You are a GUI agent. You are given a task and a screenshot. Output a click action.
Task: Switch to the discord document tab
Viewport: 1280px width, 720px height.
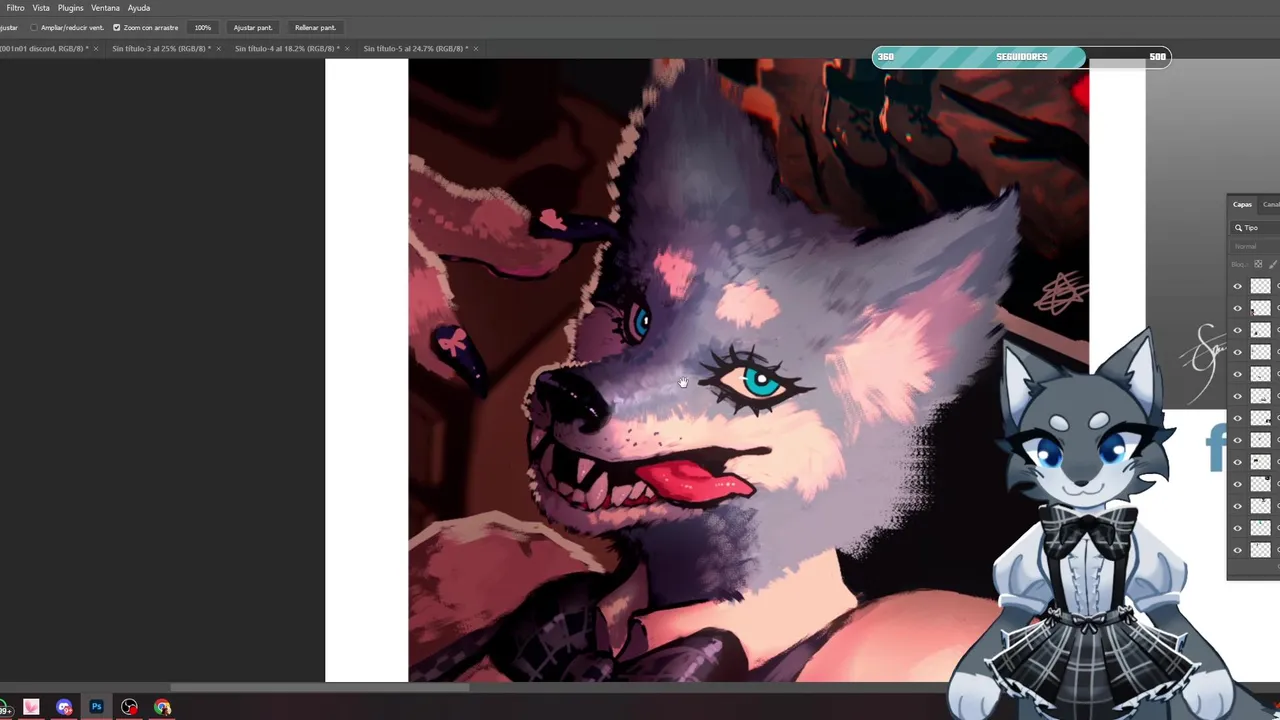click(44, 48)
